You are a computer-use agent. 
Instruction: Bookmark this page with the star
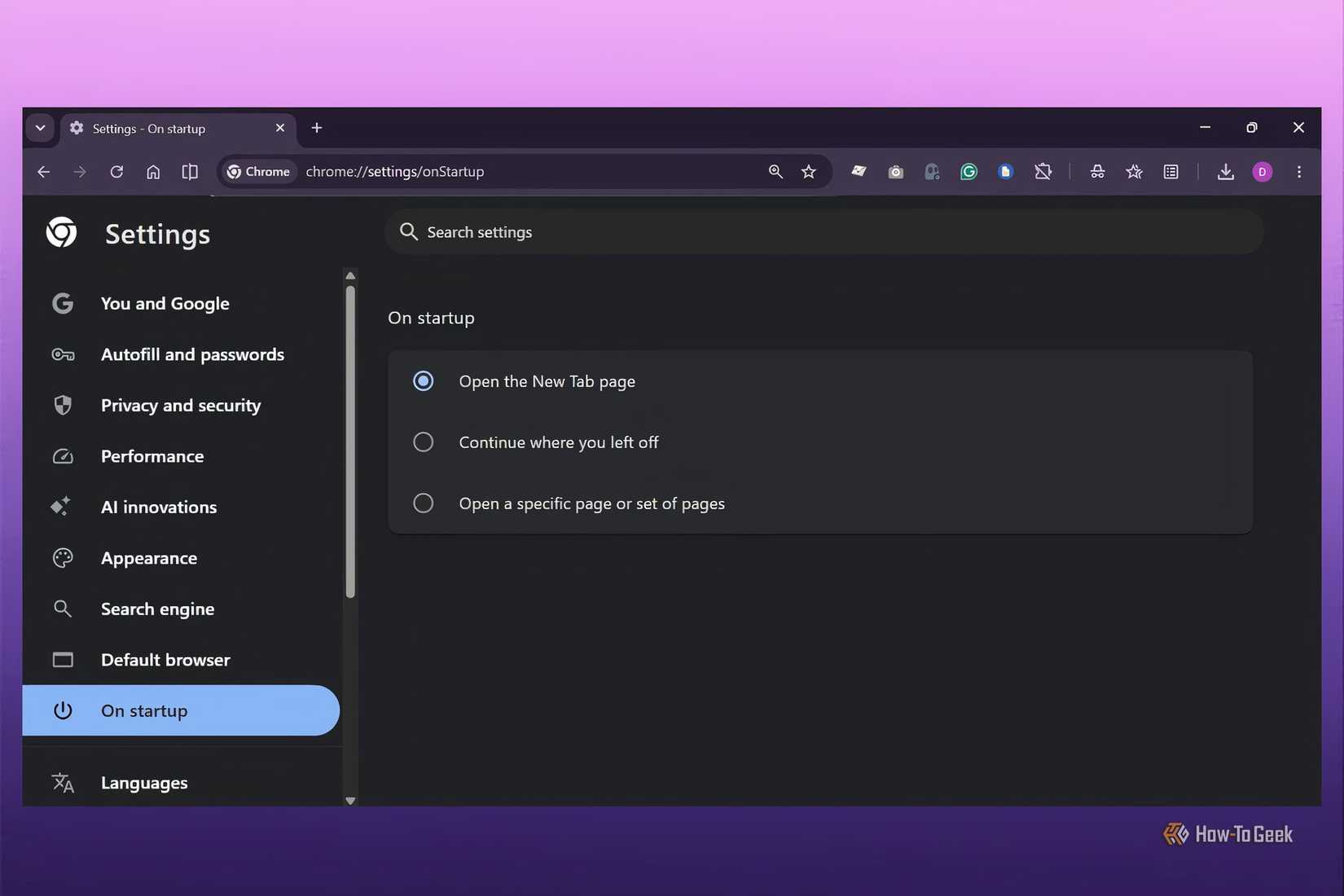click(808, 172)
